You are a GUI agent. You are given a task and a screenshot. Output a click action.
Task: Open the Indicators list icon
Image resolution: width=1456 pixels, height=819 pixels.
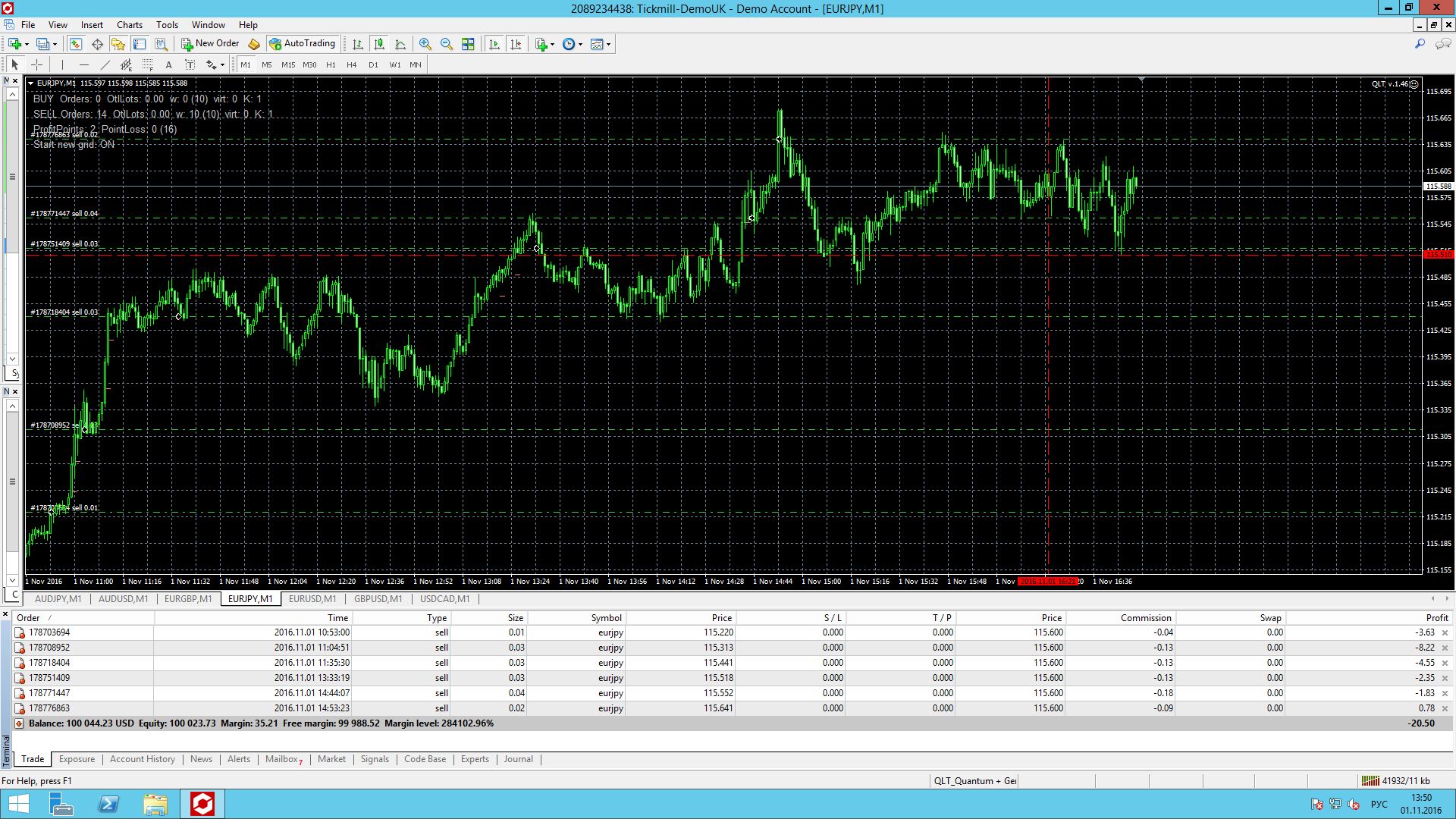tap(541, 44)
